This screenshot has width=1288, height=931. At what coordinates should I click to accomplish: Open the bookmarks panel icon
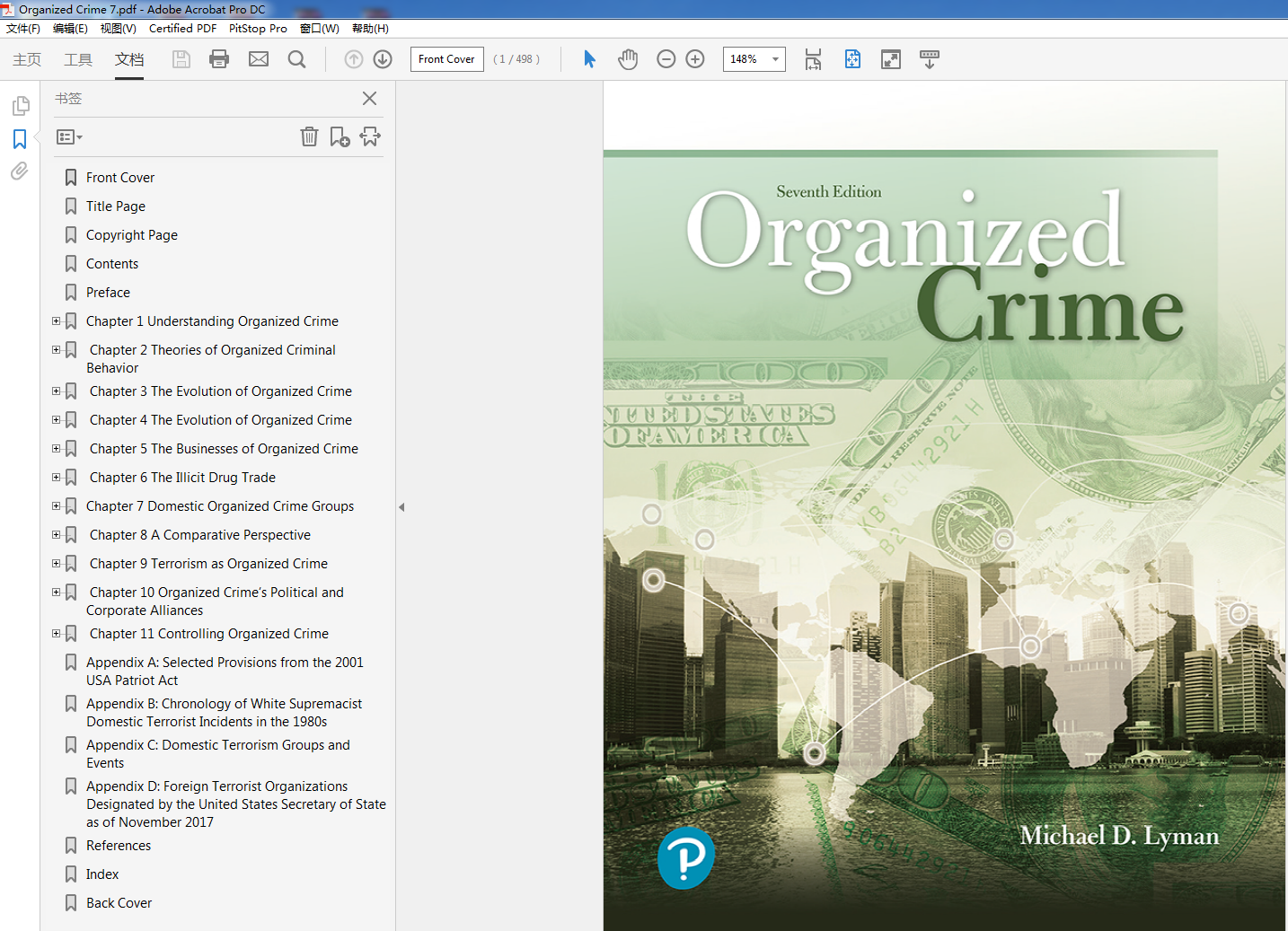(x=20, y=139)
